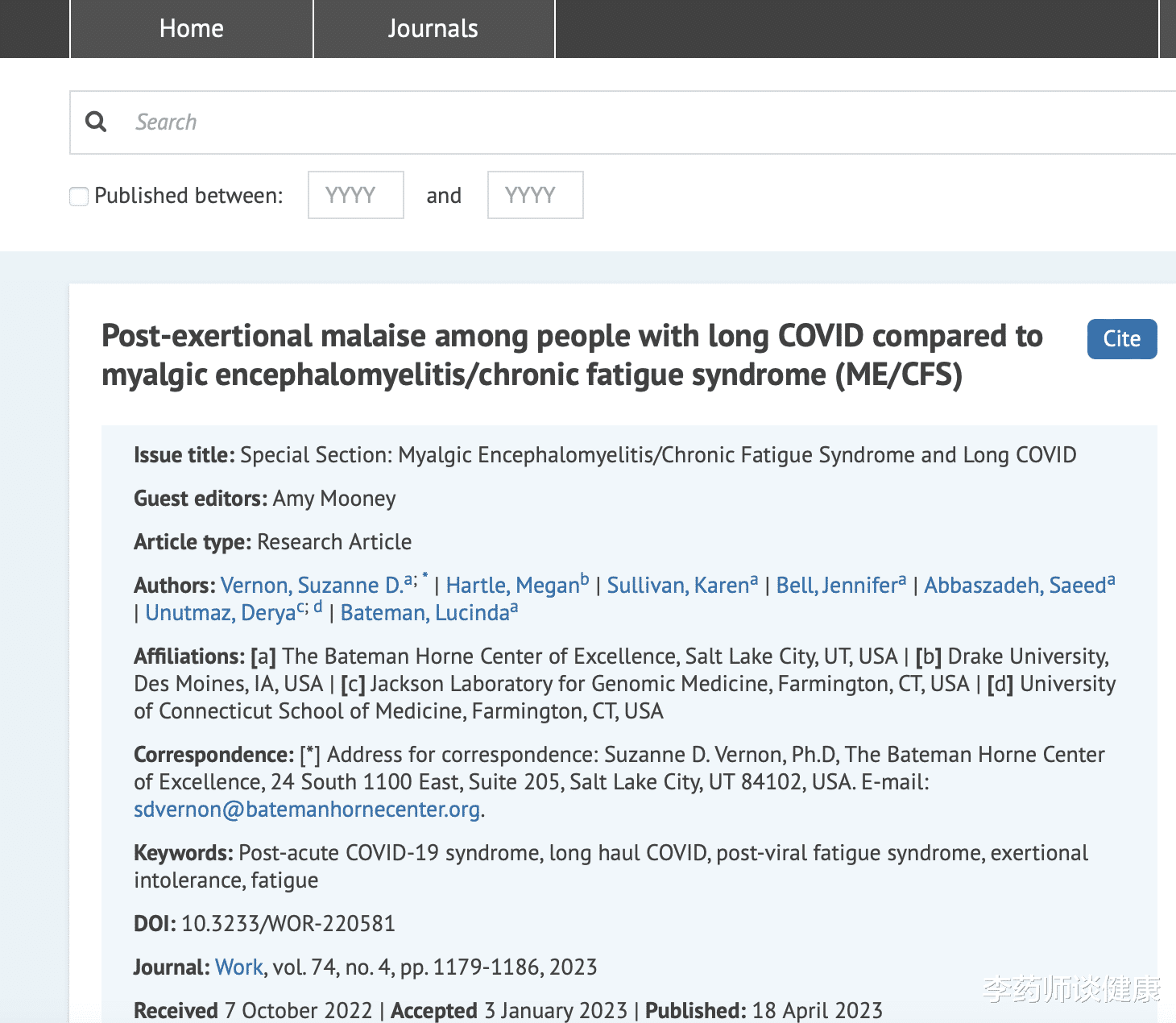This screenshot has width=1176, height=1023.
Task: Open author Unutmaz, Derya link
Action: pyautogui.click(x=220, y=613)
